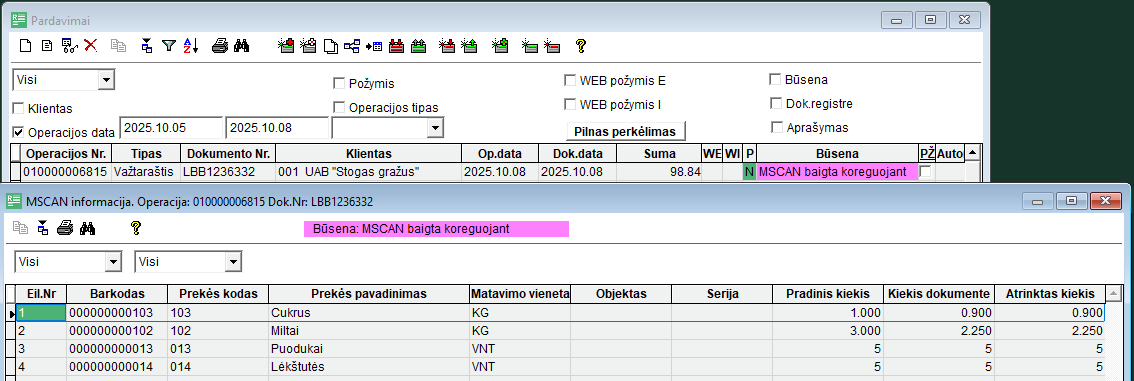The height and width of the screenshot is (381, 1134).
Task: Toggle PŽ checkbox in operation 010000006815 row
Action: (x=925, y=171)
